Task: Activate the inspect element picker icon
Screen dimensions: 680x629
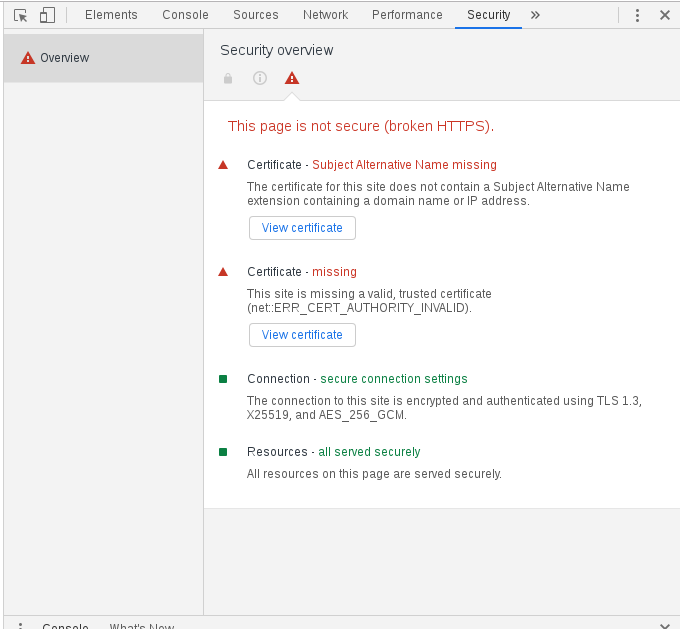Action: [20, 16]
